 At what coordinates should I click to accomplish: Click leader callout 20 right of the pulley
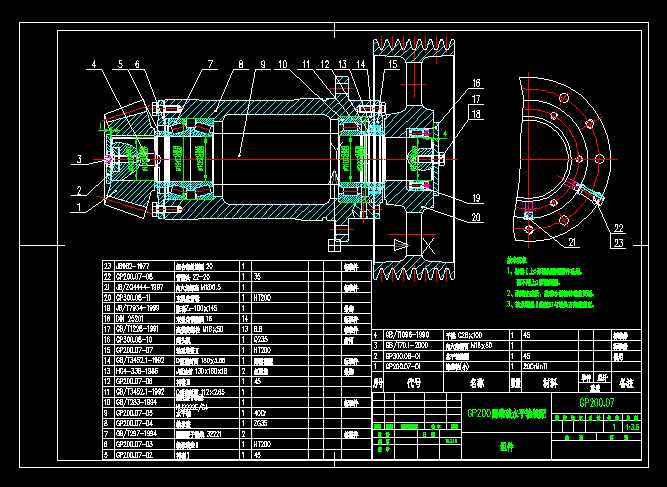476,217
